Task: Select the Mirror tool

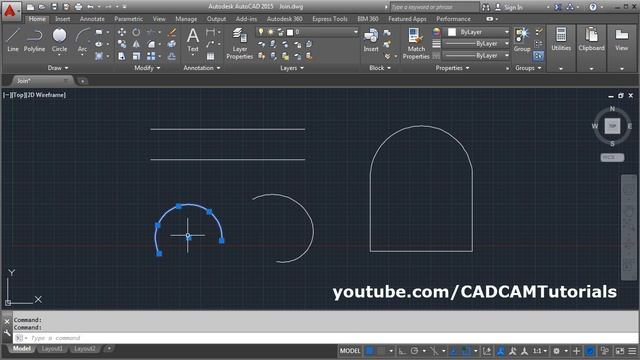Action: [136, 44]
